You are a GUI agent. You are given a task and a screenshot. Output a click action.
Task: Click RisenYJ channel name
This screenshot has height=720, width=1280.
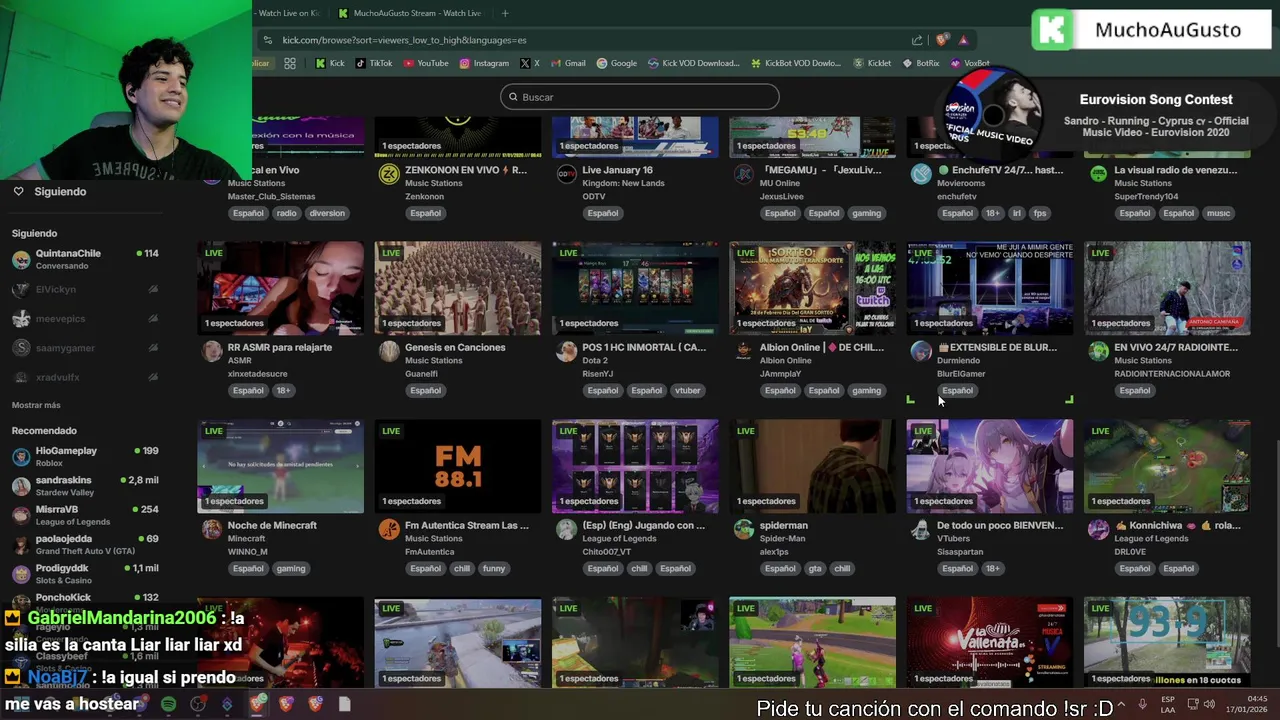pyautogui.click(x=598, y=373)
